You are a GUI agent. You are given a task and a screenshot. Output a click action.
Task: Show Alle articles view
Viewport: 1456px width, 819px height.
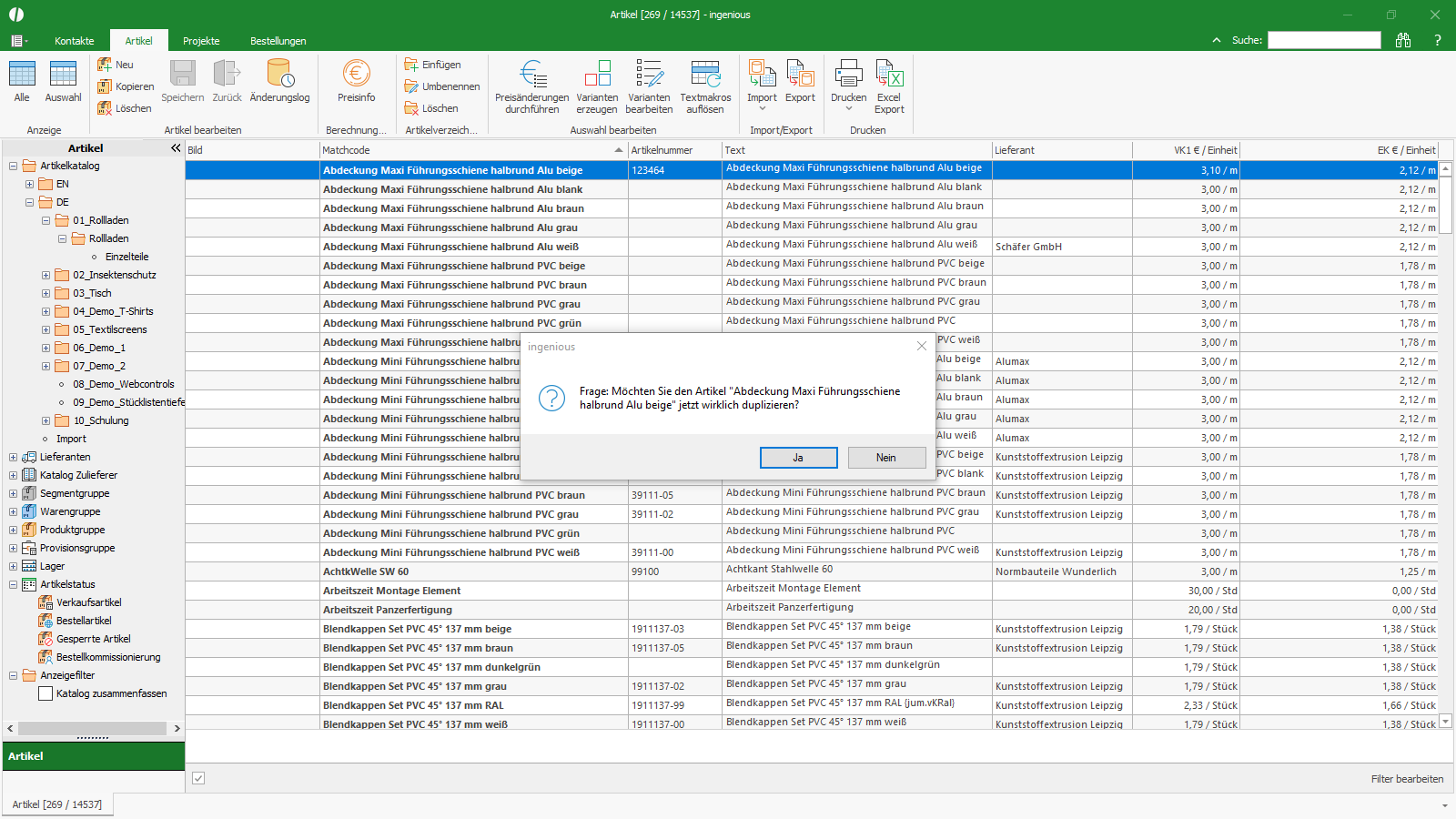point(22,74)
